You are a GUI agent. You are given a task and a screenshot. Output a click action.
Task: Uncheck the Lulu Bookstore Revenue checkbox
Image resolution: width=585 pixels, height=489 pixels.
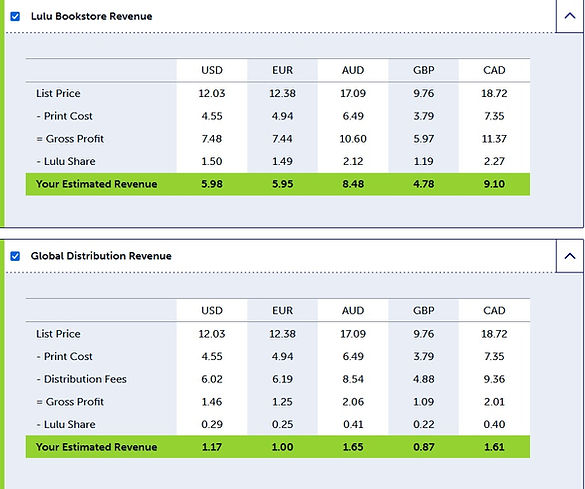point(15,16)
